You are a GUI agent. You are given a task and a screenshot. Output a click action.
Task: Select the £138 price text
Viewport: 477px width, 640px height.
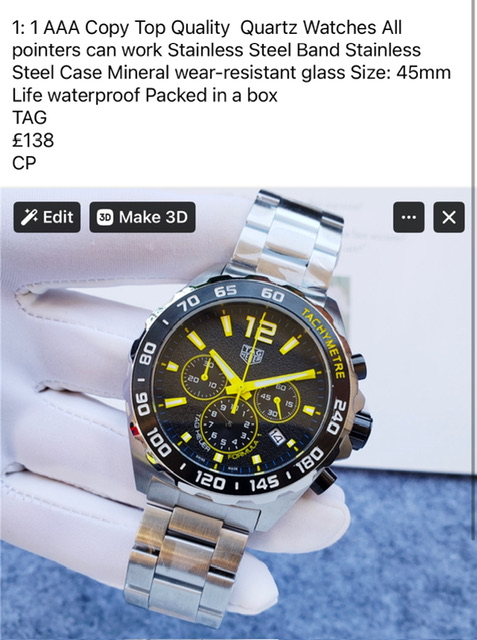33,140
